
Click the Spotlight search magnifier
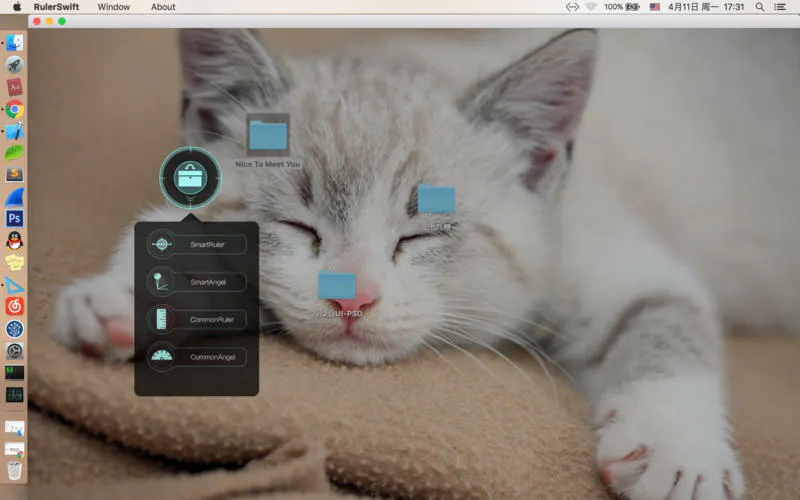pos(760,7)
